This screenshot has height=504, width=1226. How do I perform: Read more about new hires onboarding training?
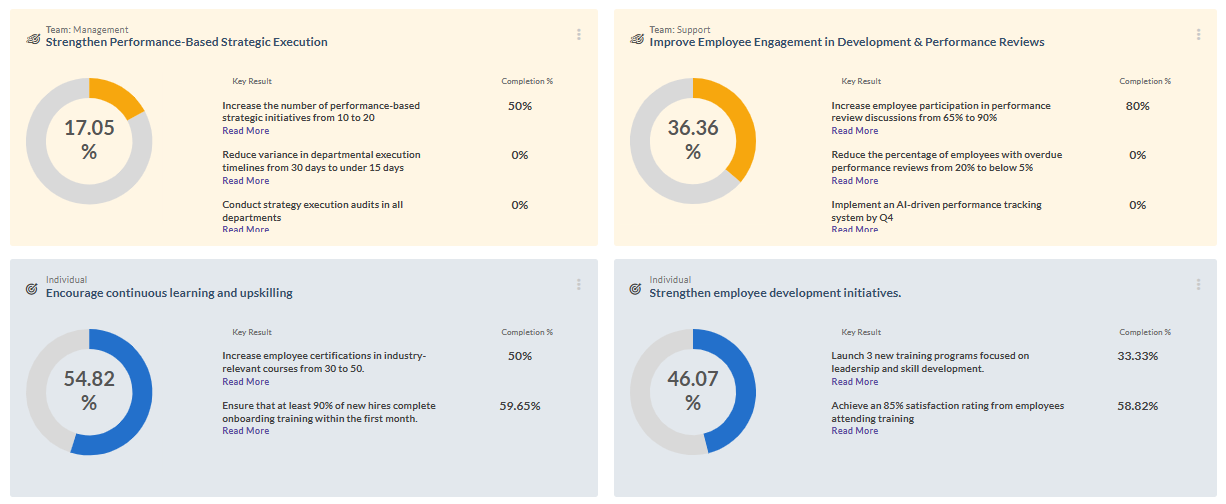click(x=245, y=431)
